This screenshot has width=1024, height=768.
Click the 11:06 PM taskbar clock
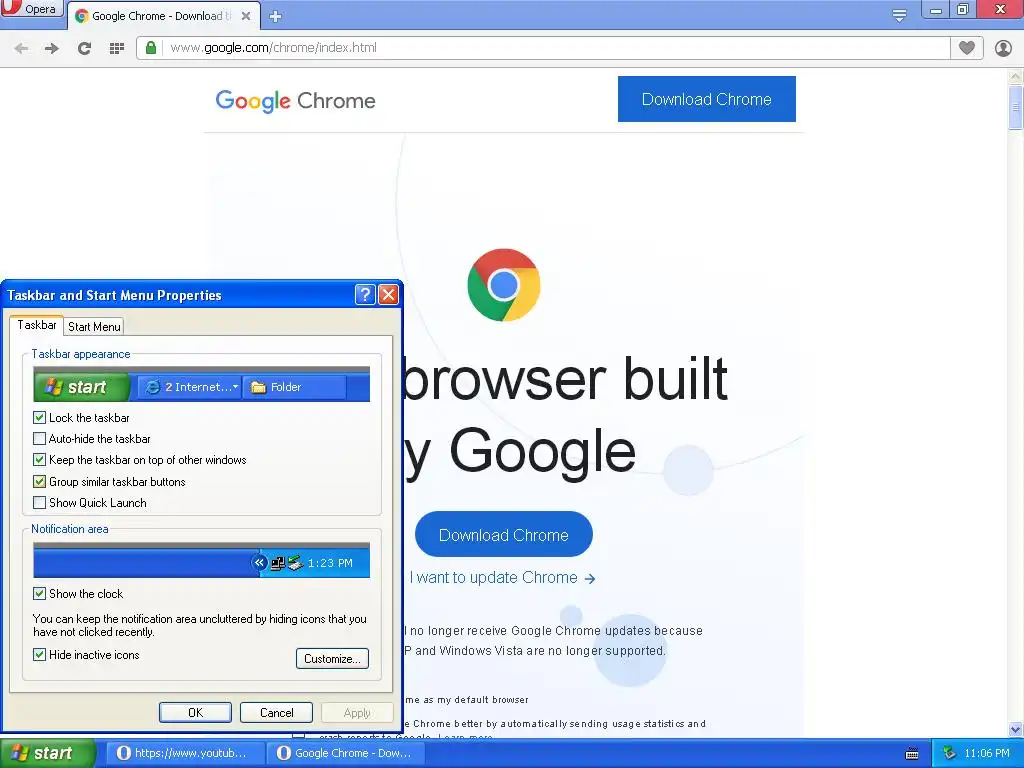click(987, 753)
